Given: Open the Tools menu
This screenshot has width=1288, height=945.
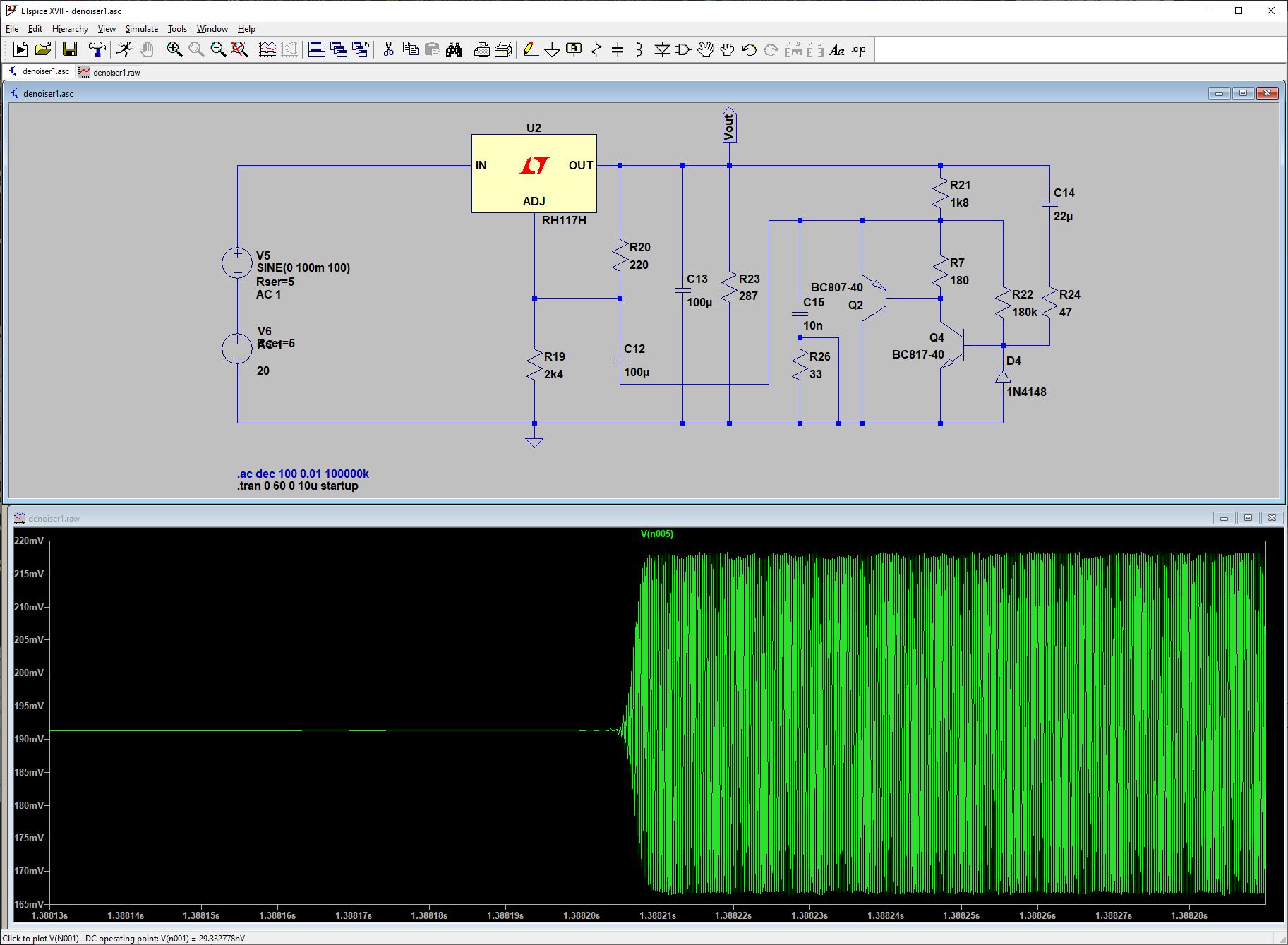Looking at the screenshot, I should point(177,29).
